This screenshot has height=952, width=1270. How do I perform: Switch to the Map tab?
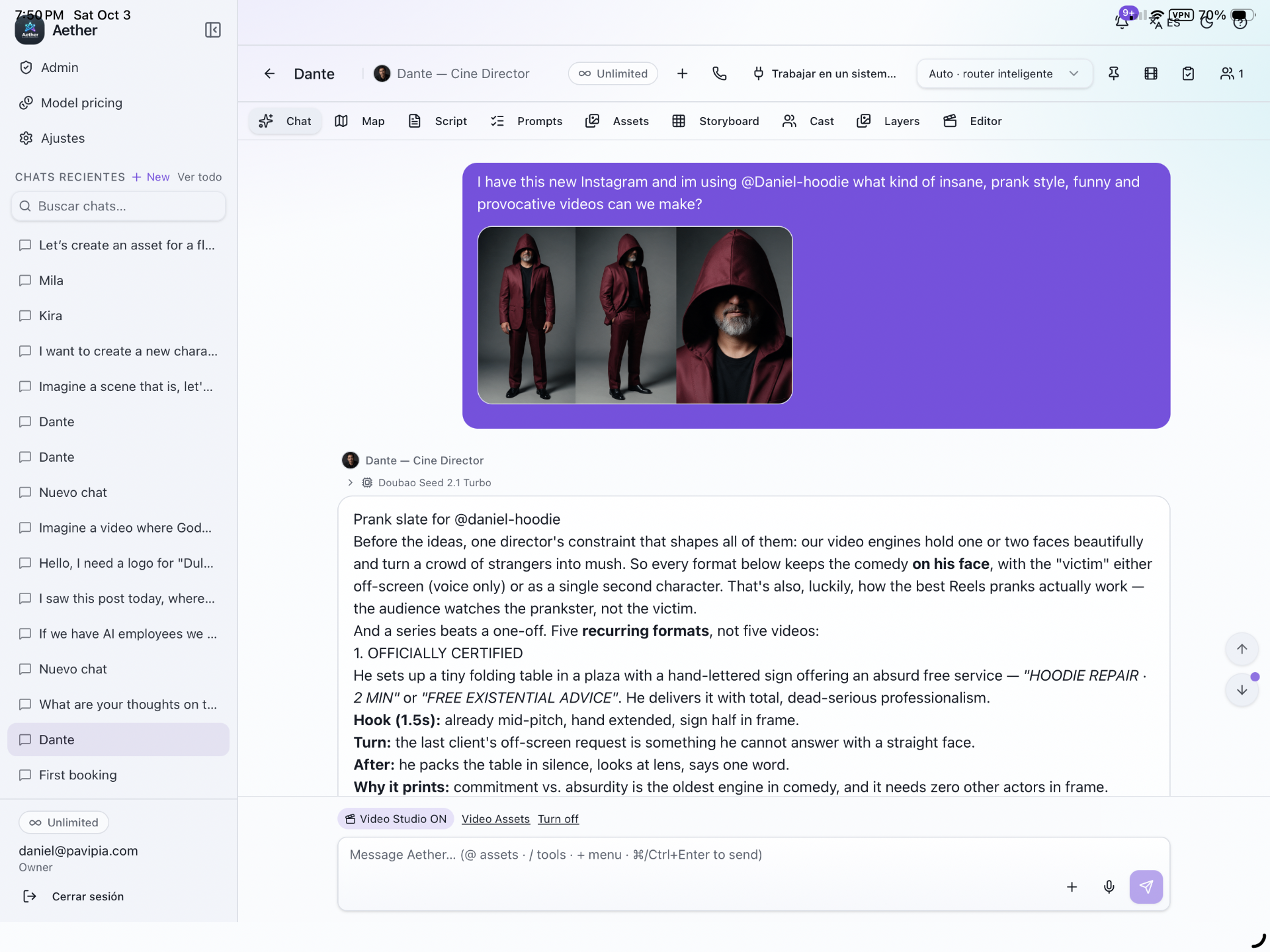pyautogui.click(x=360, y=121)
